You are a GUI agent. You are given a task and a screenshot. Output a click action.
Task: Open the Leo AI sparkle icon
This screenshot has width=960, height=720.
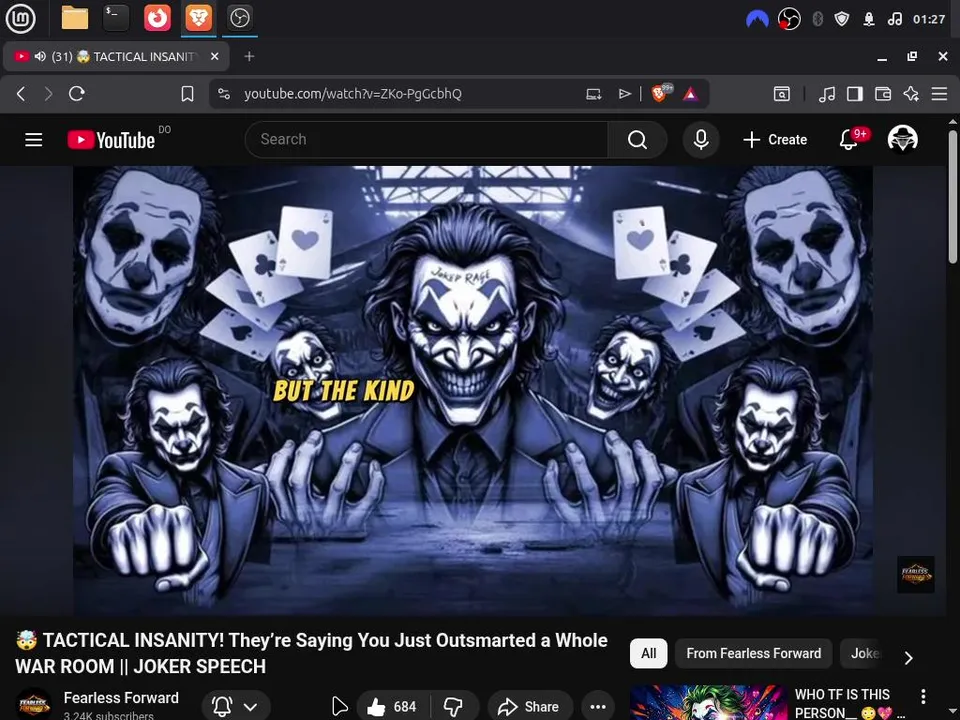911,94
